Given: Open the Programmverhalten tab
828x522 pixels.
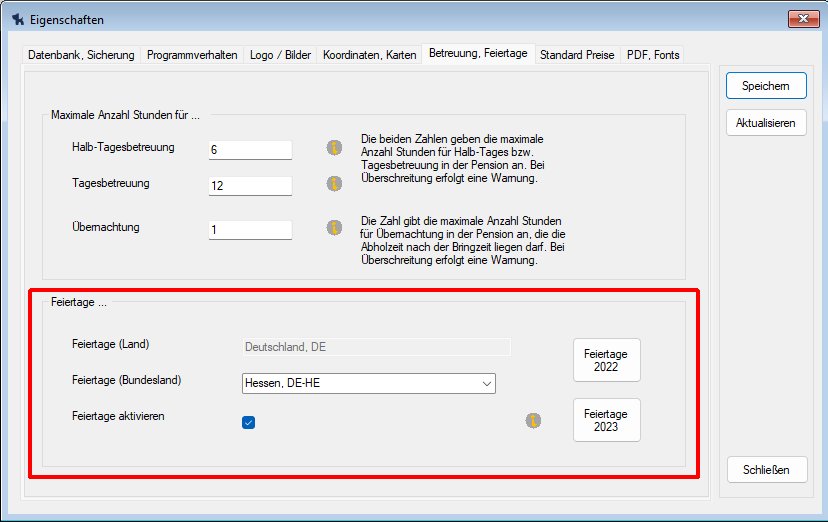Looking at the screenshot, I should pyautogui.click(x=192, y=55).
